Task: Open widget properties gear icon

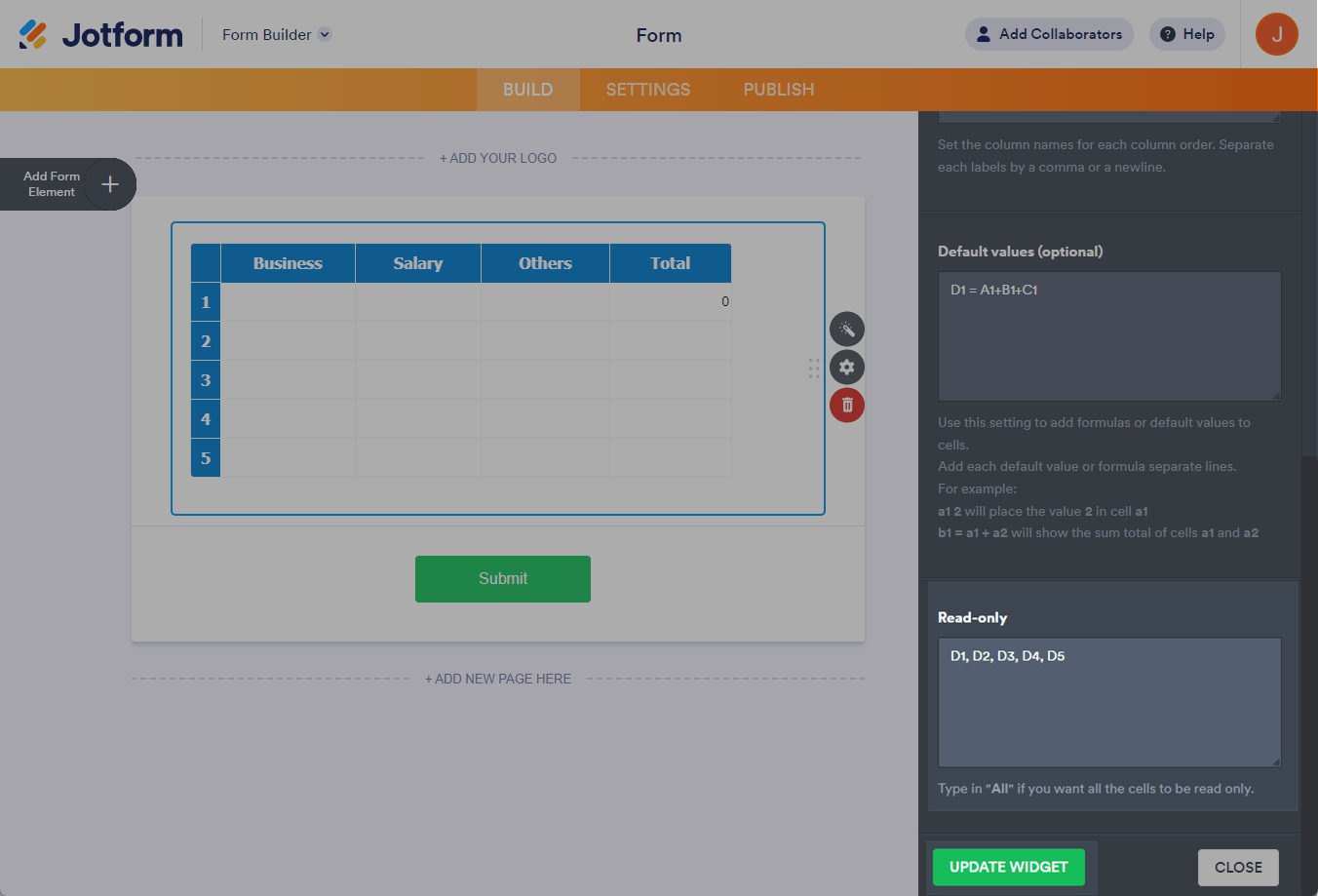Action: (x=847, y=368)
